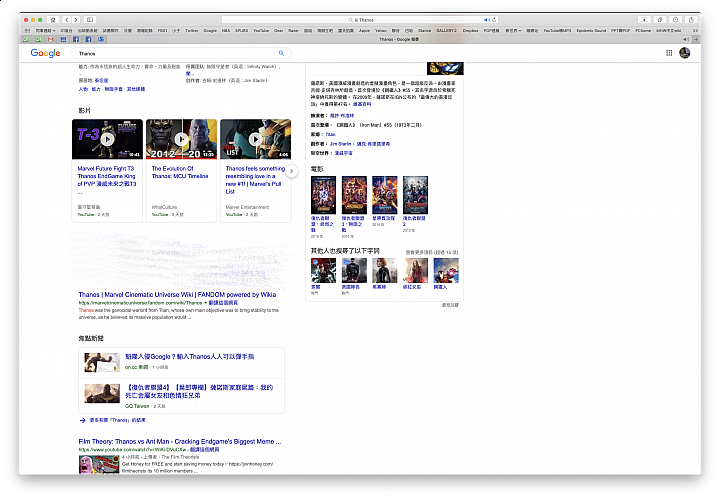Open the Share menu in Safari toolbar
This screenshot has height=500, width=720.
[691, 20]
